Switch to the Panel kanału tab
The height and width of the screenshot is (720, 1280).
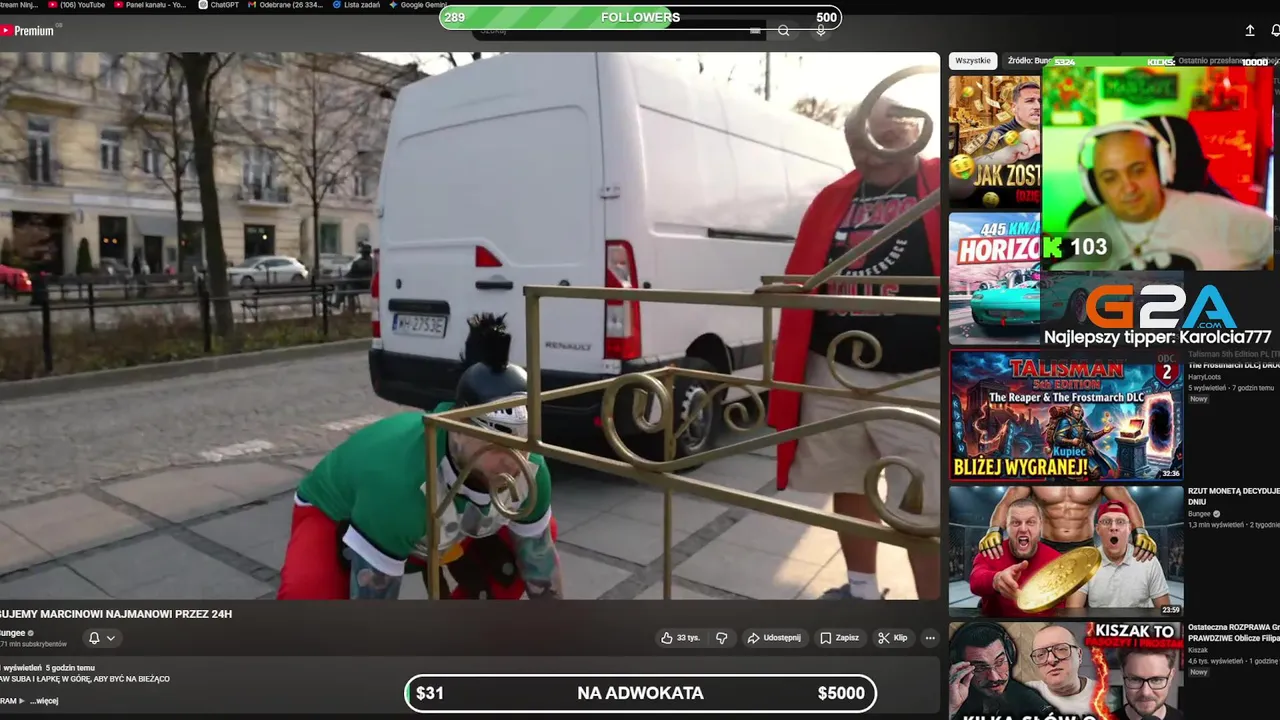pyautogui.click(x=150, y=5)
